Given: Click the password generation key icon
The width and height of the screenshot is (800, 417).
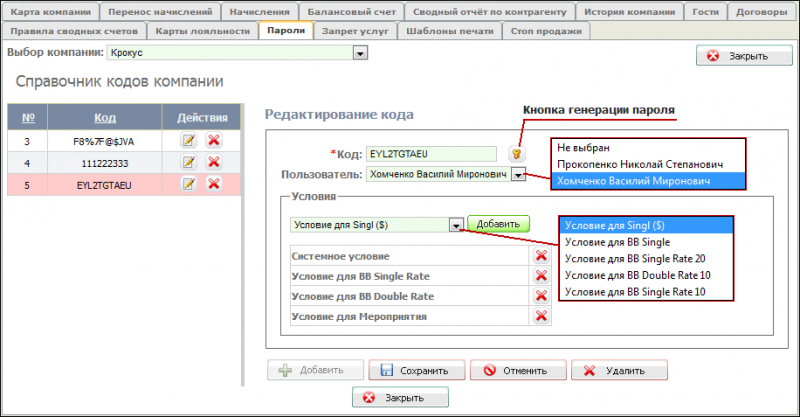Looking at the screenshot, I should point(517,154).
